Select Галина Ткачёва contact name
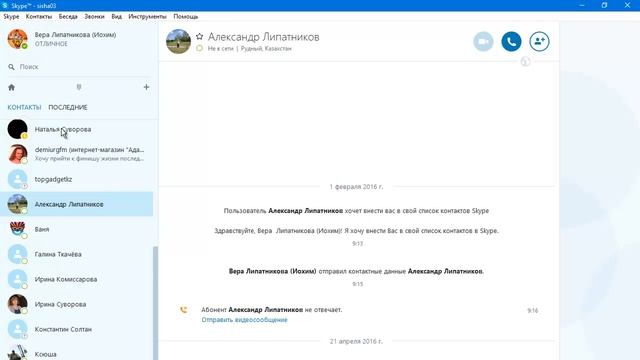 58,254
